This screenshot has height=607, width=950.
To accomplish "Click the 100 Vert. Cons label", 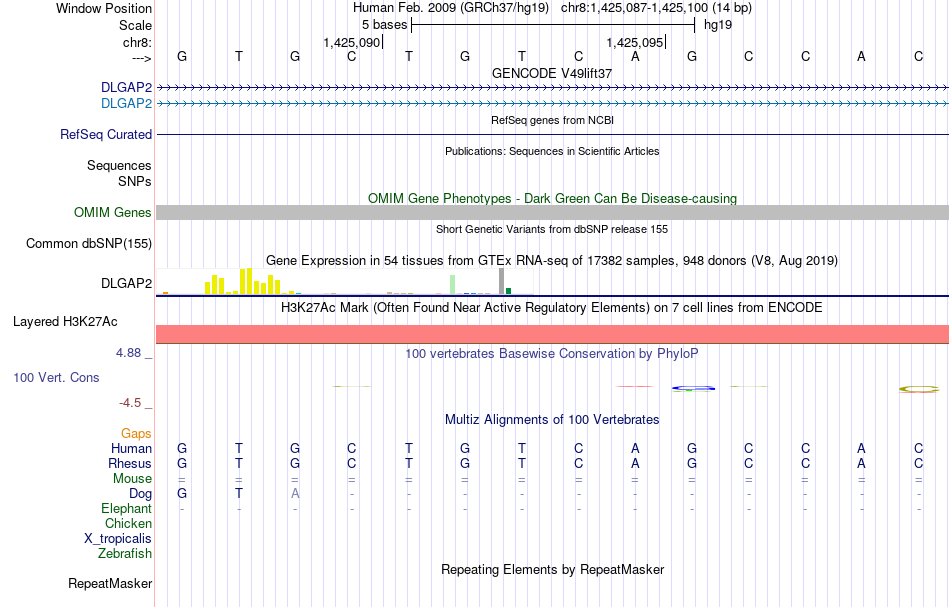I will pyautogui.click(x=56, y=377).
